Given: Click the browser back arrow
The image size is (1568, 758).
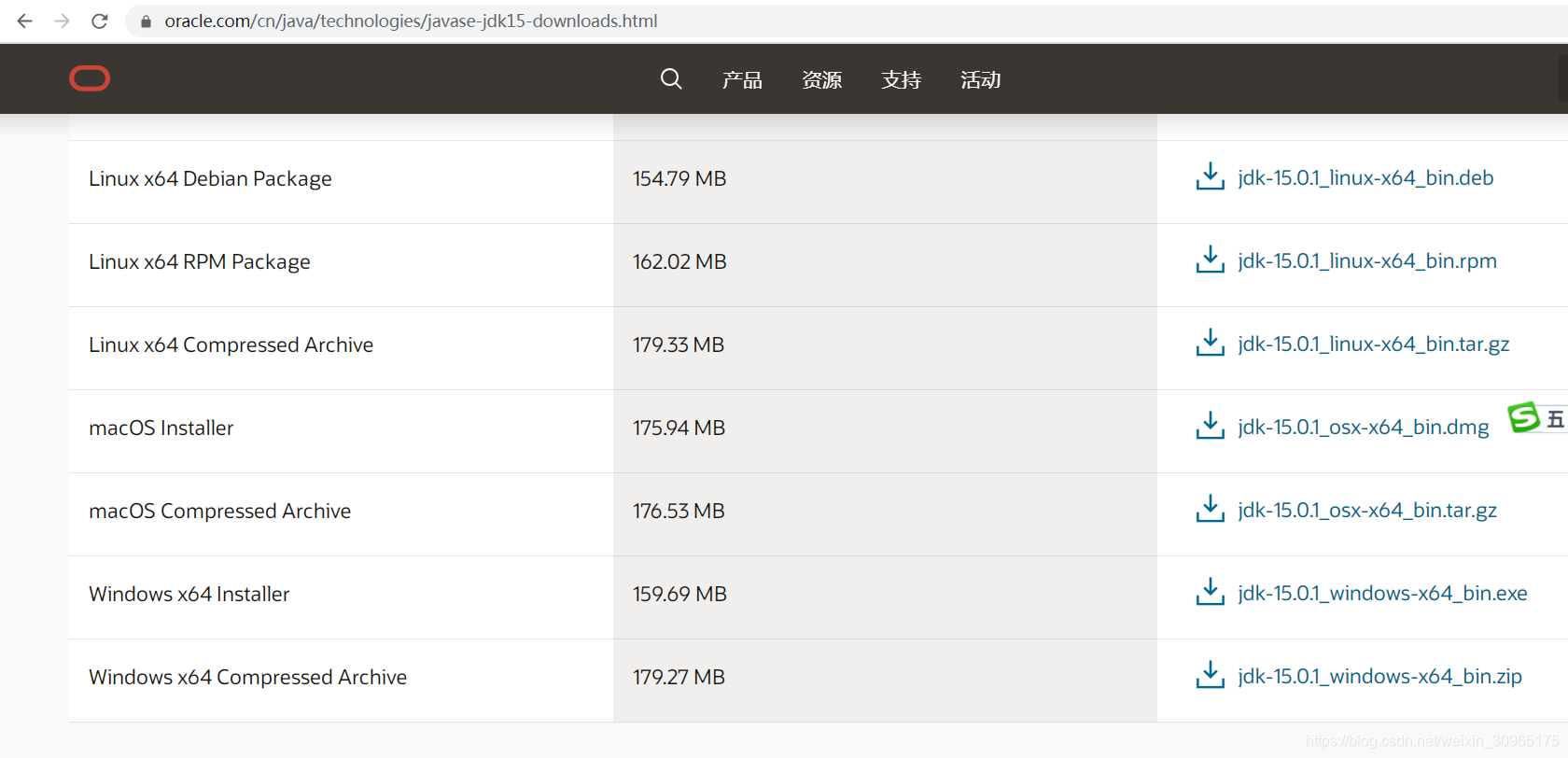Looking at the screenshot, I should (x=25, y=21).
